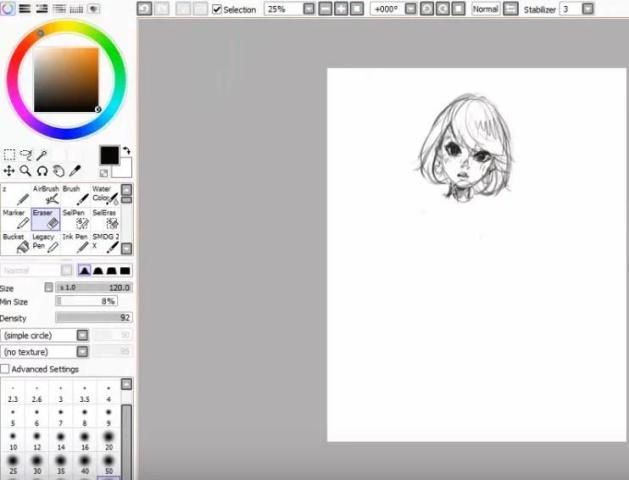
Task: Click the undo button in top toolbar
Action: 145,9
